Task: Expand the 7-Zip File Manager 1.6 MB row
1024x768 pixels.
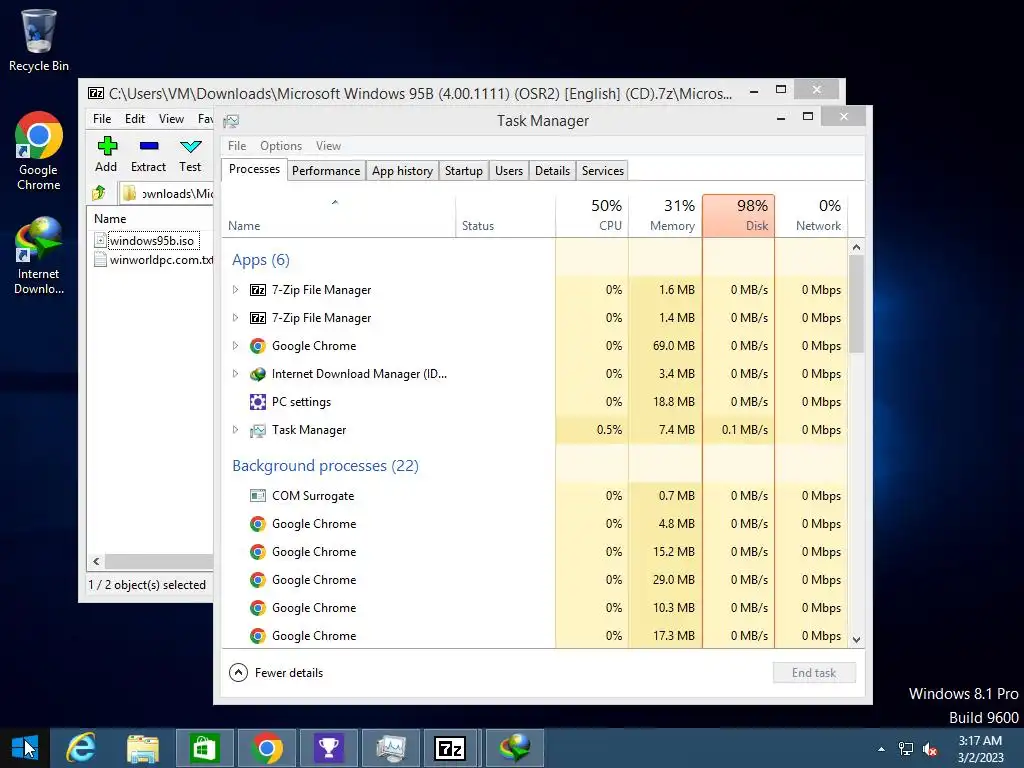Action: 236,290
